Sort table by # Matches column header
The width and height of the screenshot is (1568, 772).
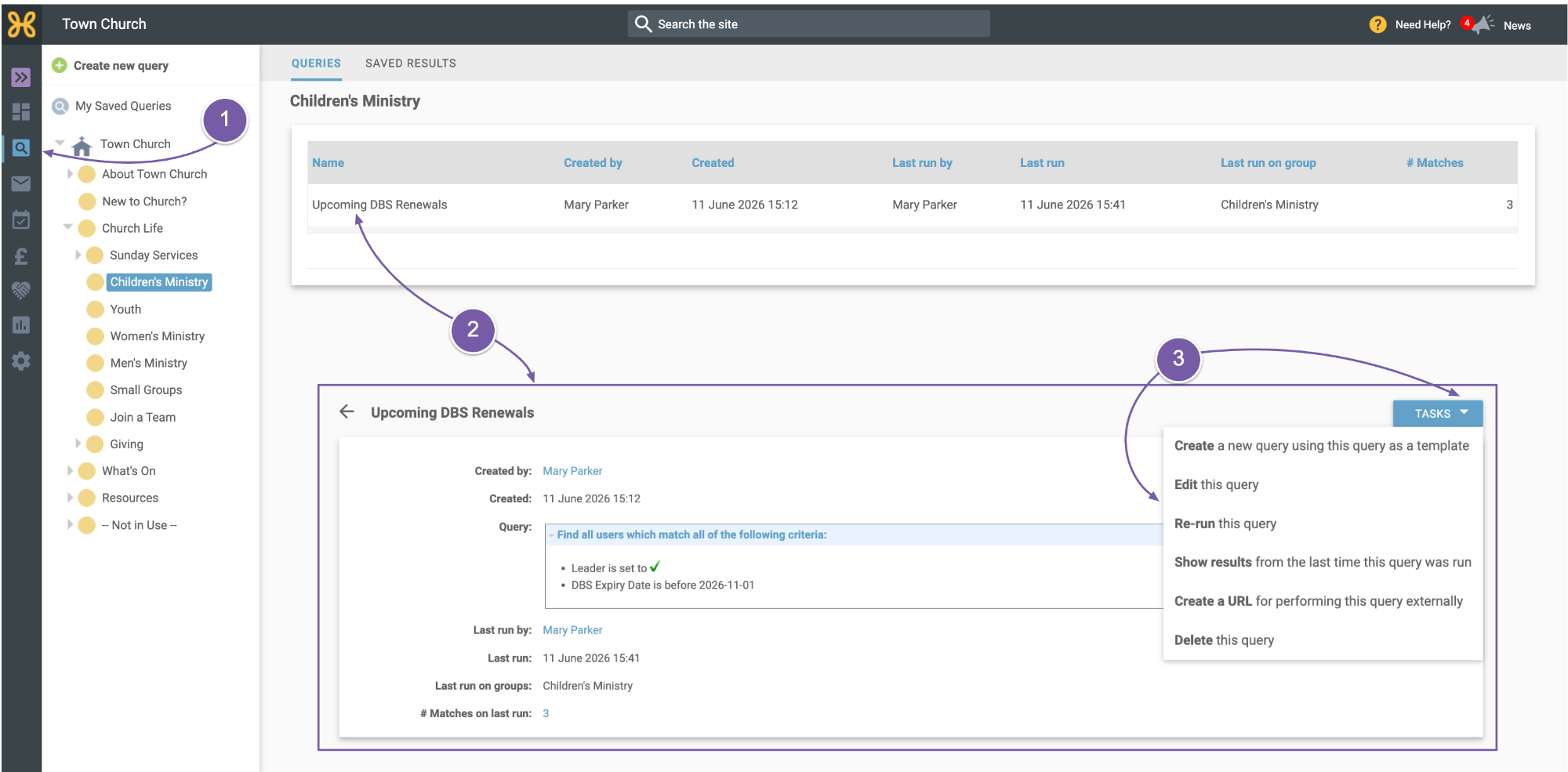tap(1435, 163)
